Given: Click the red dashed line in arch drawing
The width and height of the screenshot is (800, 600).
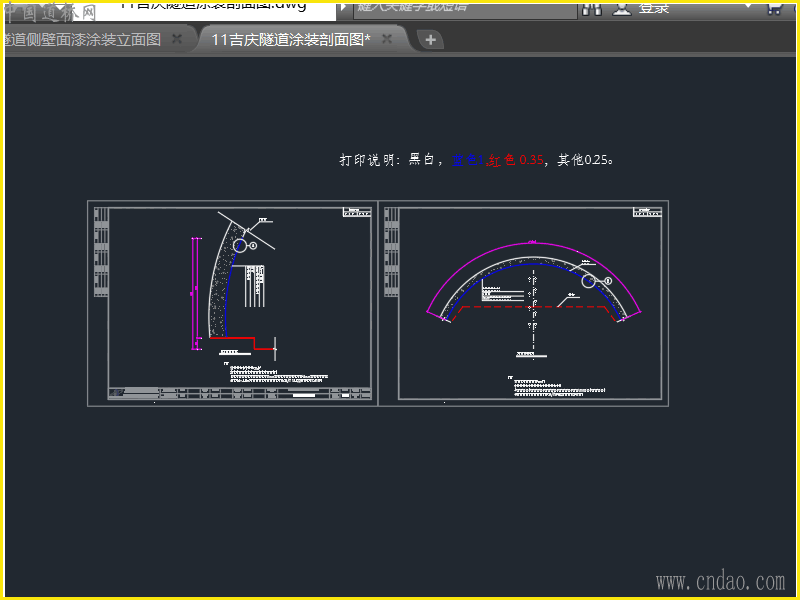Looking at the screenshot, I should tap(533, 307).
